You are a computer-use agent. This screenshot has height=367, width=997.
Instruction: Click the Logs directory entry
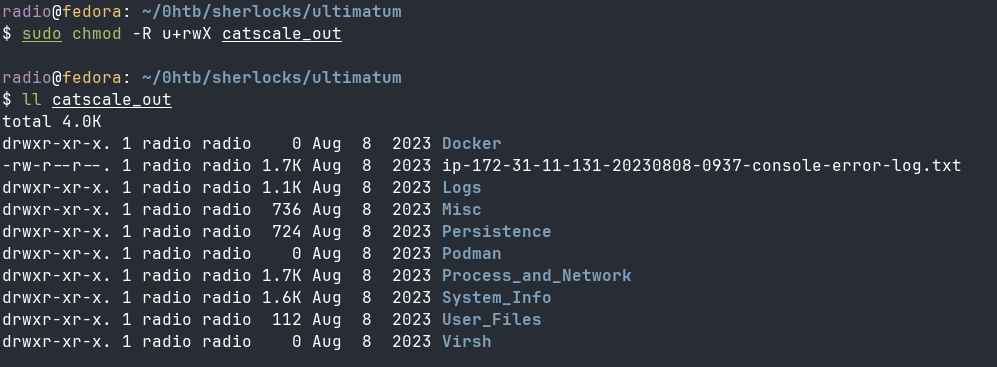(x=462, y=188)
